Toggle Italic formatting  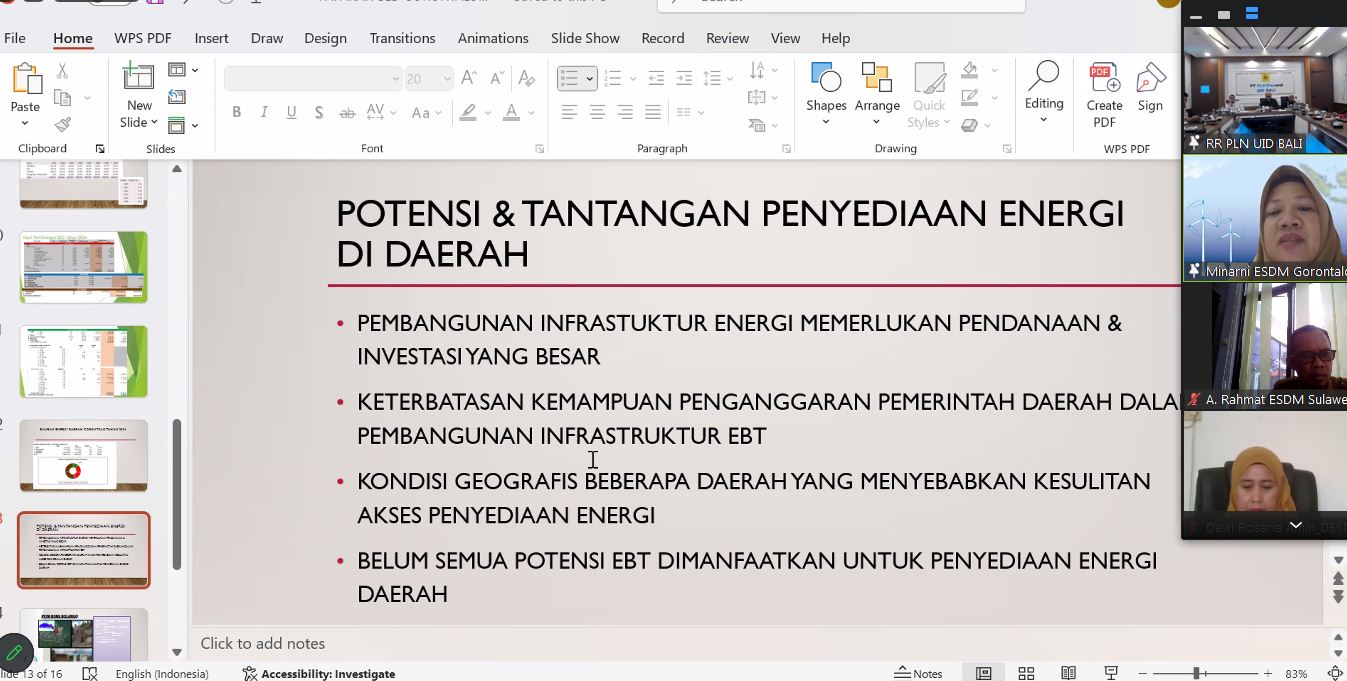click(x=264, y=112)
